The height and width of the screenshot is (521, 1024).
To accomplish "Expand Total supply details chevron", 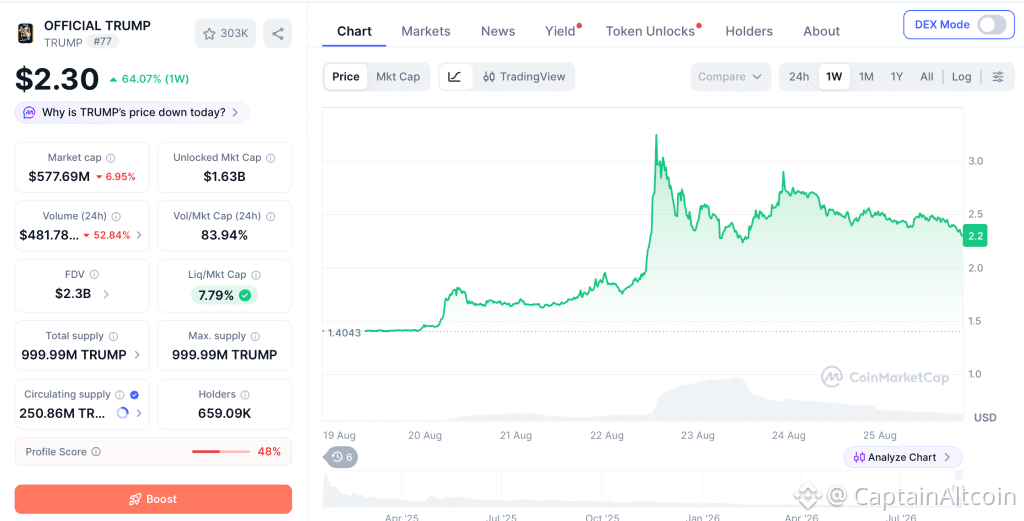I will (137, 355).
